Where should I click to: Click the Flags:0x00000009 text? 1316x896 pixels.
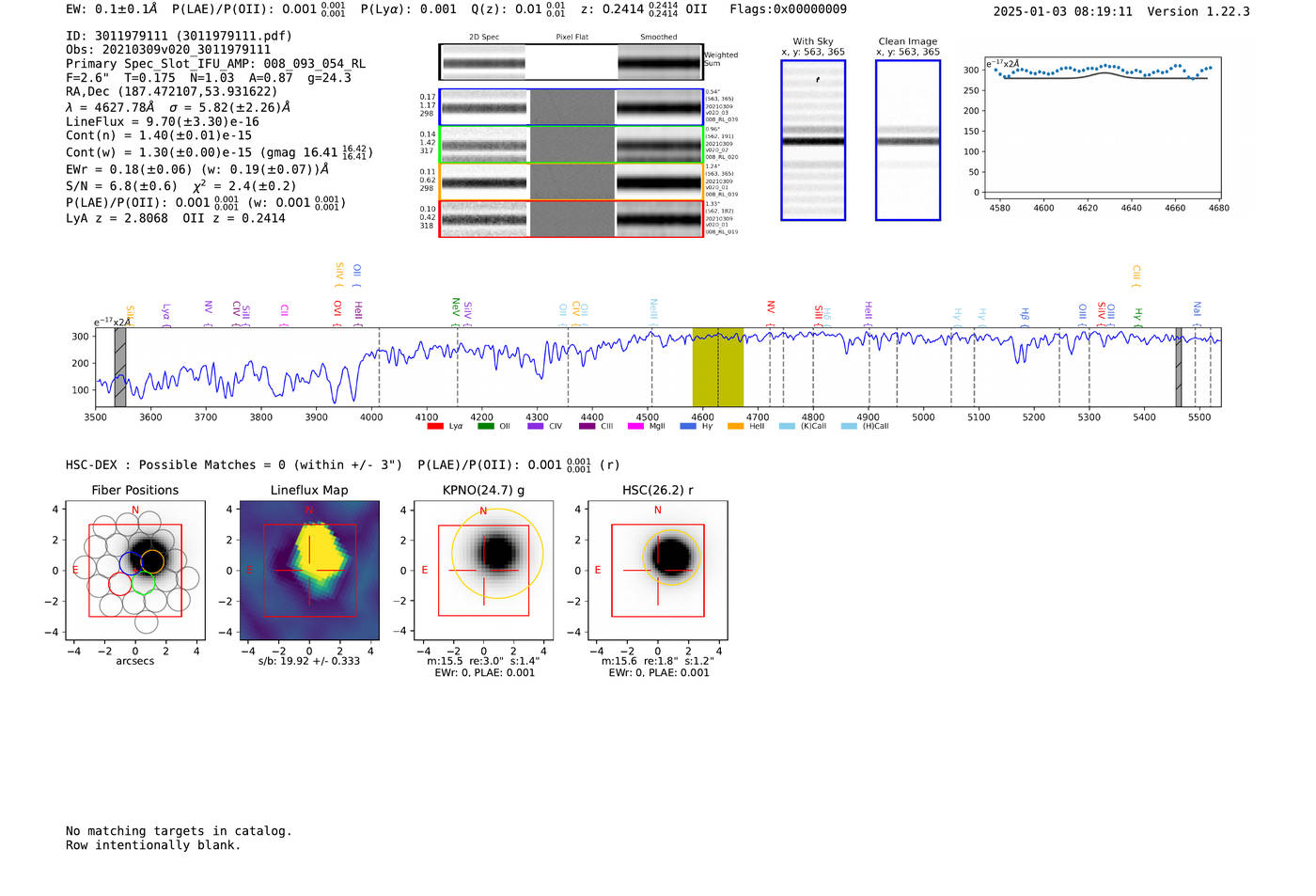(788, 9)
